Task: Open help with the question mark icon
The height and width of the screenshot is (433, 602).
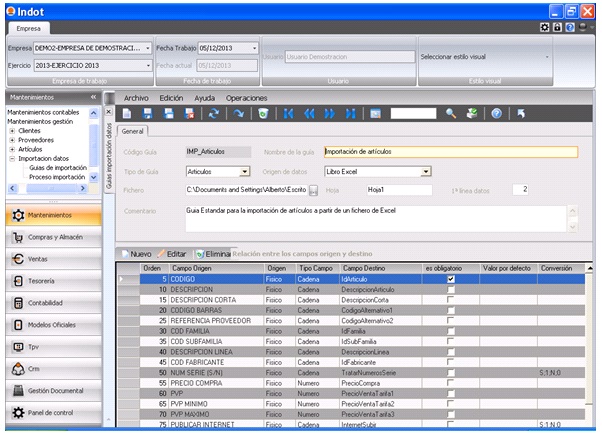Action: (496, 114)
